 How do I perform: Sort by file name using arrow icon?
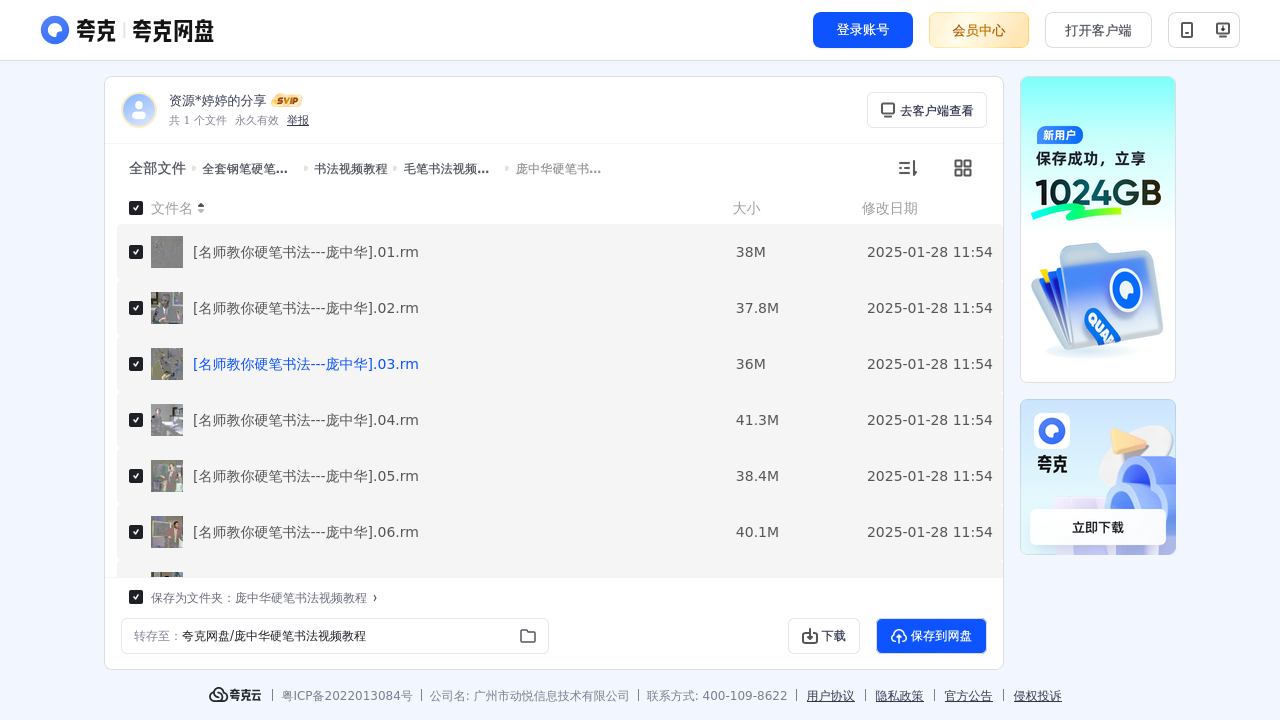tap(201, 208)
